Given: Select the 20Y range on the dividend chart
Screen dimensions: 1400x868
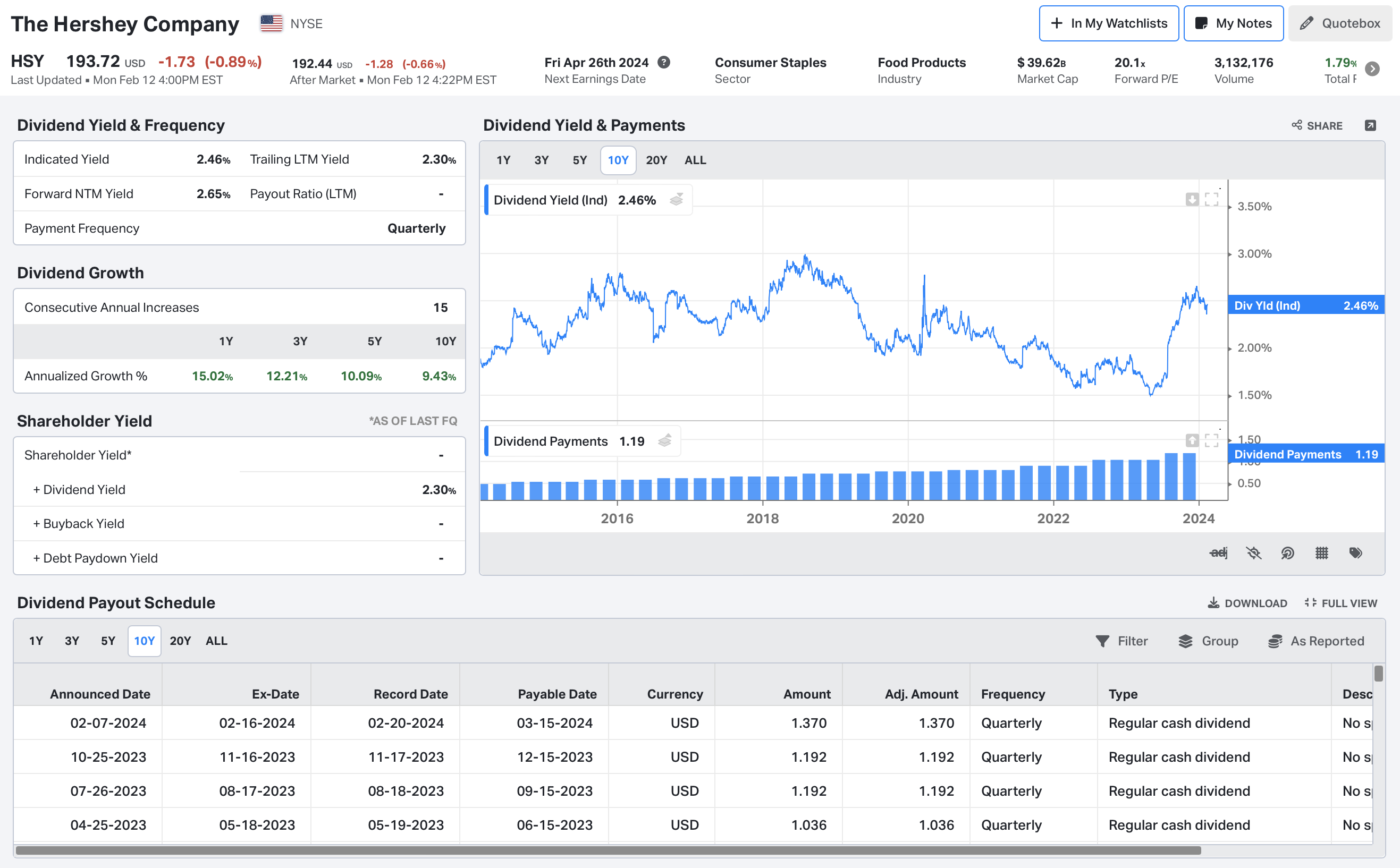Looking at the screenshot, I should pyautogui.click(x=656, y=160).
